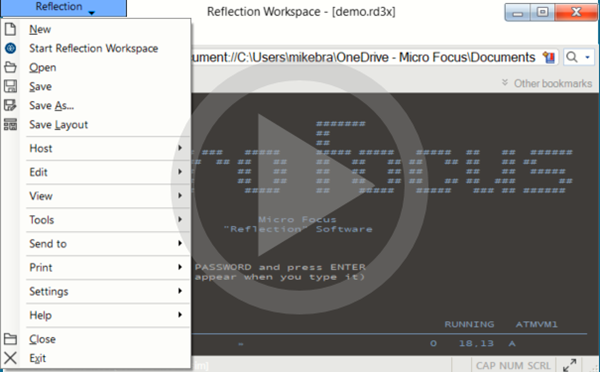Click the Start Reflection Workspace globe icon
Viewport: 600px width, 372px height.
10,48
